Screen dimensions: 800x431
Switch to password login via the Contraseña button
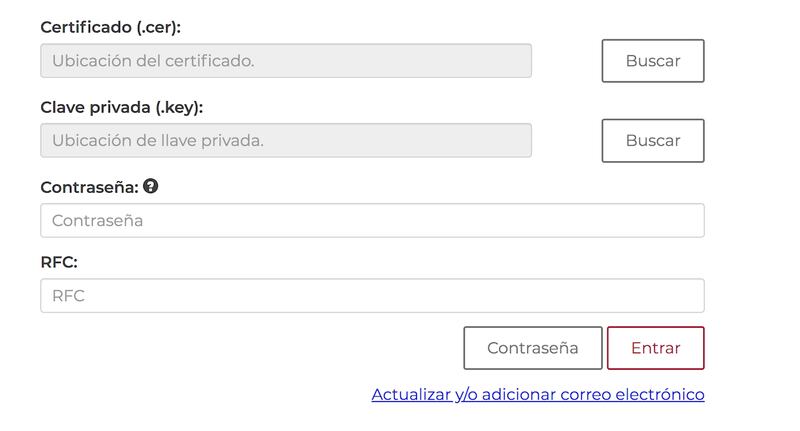(532, 348)
